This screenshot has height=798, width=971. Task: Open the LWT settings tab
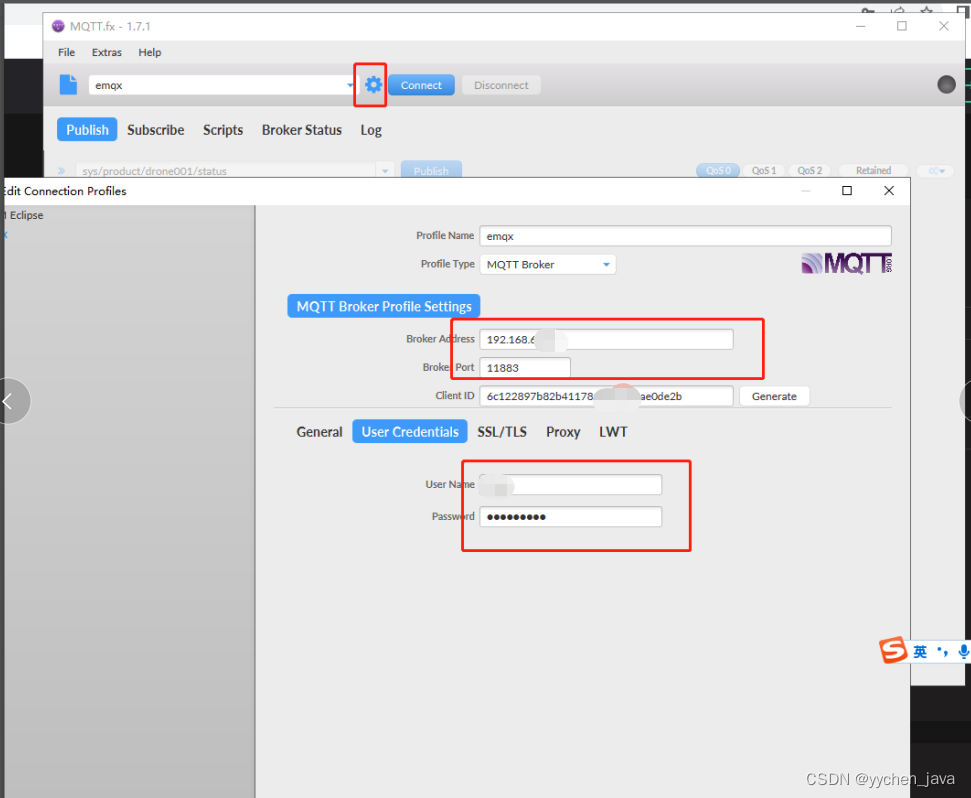pos(612,432)
